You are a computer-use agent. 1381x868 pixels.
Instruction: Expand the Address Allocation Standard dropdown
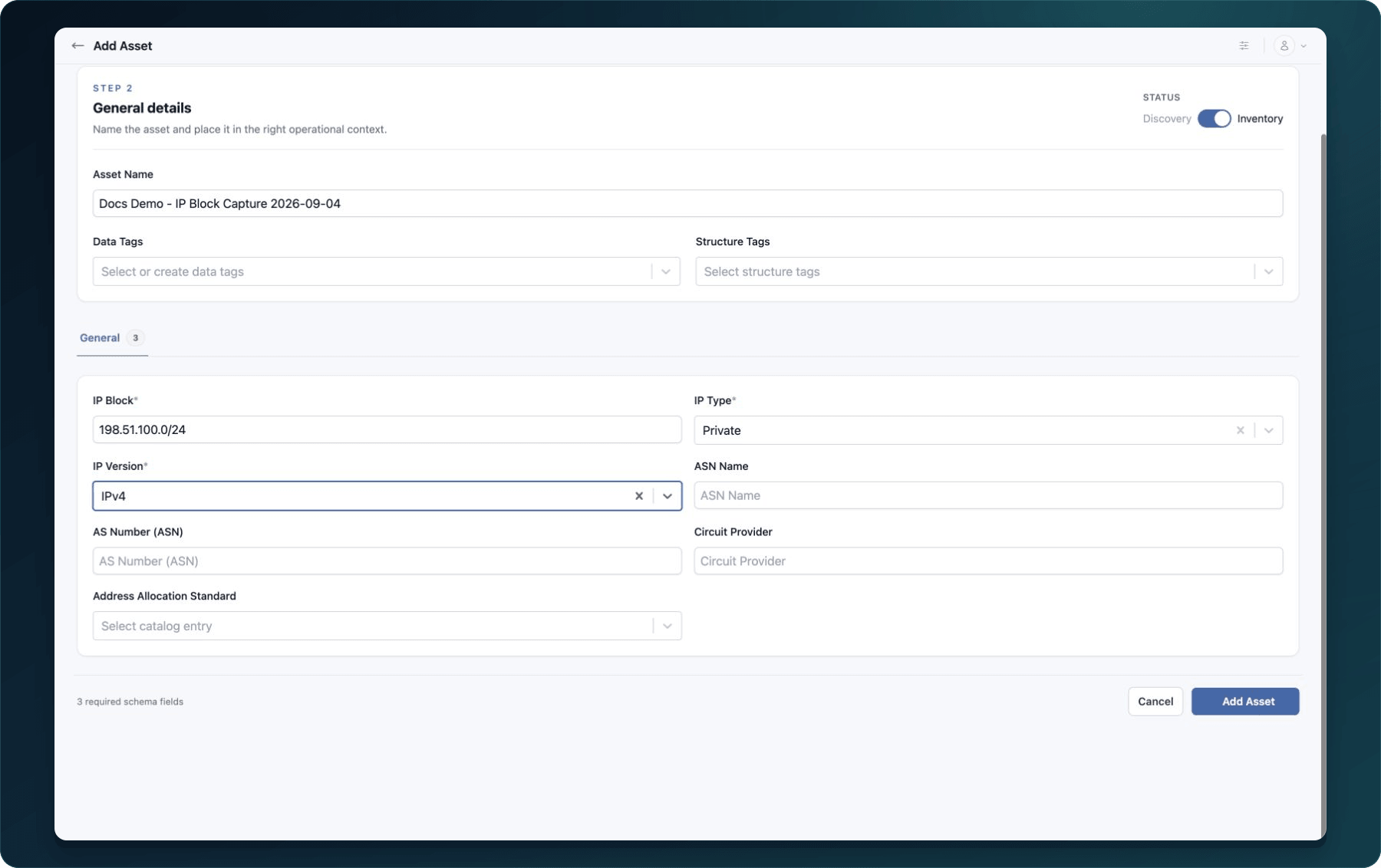point(667,626)
